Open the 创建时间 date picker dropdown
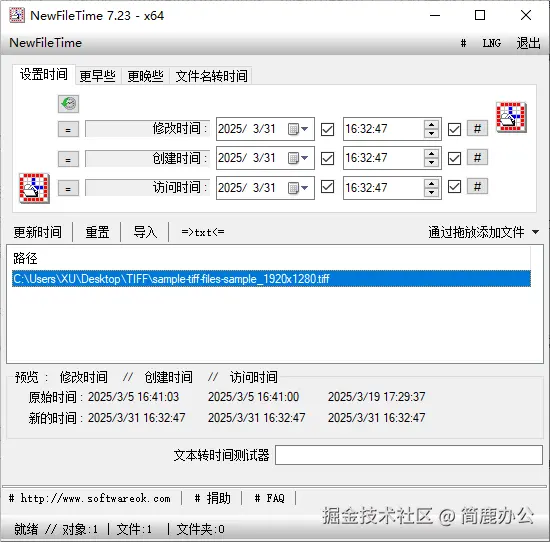 click(x=298, y=158)
